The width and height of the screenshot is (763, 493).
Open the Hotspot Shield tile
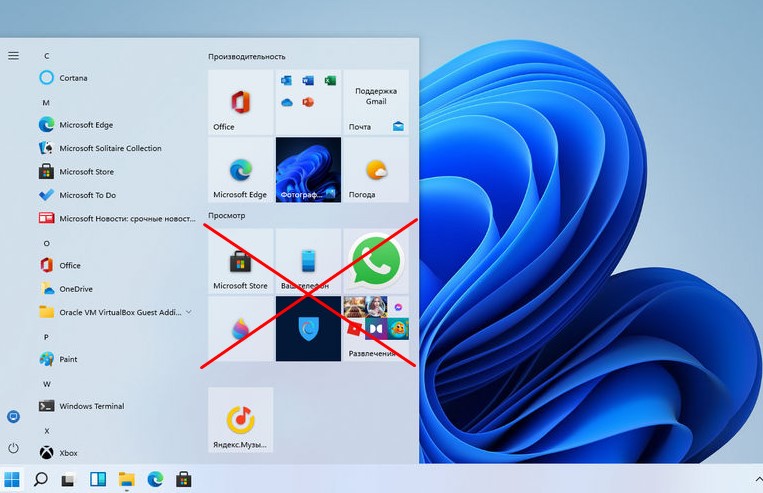[309, 329]
